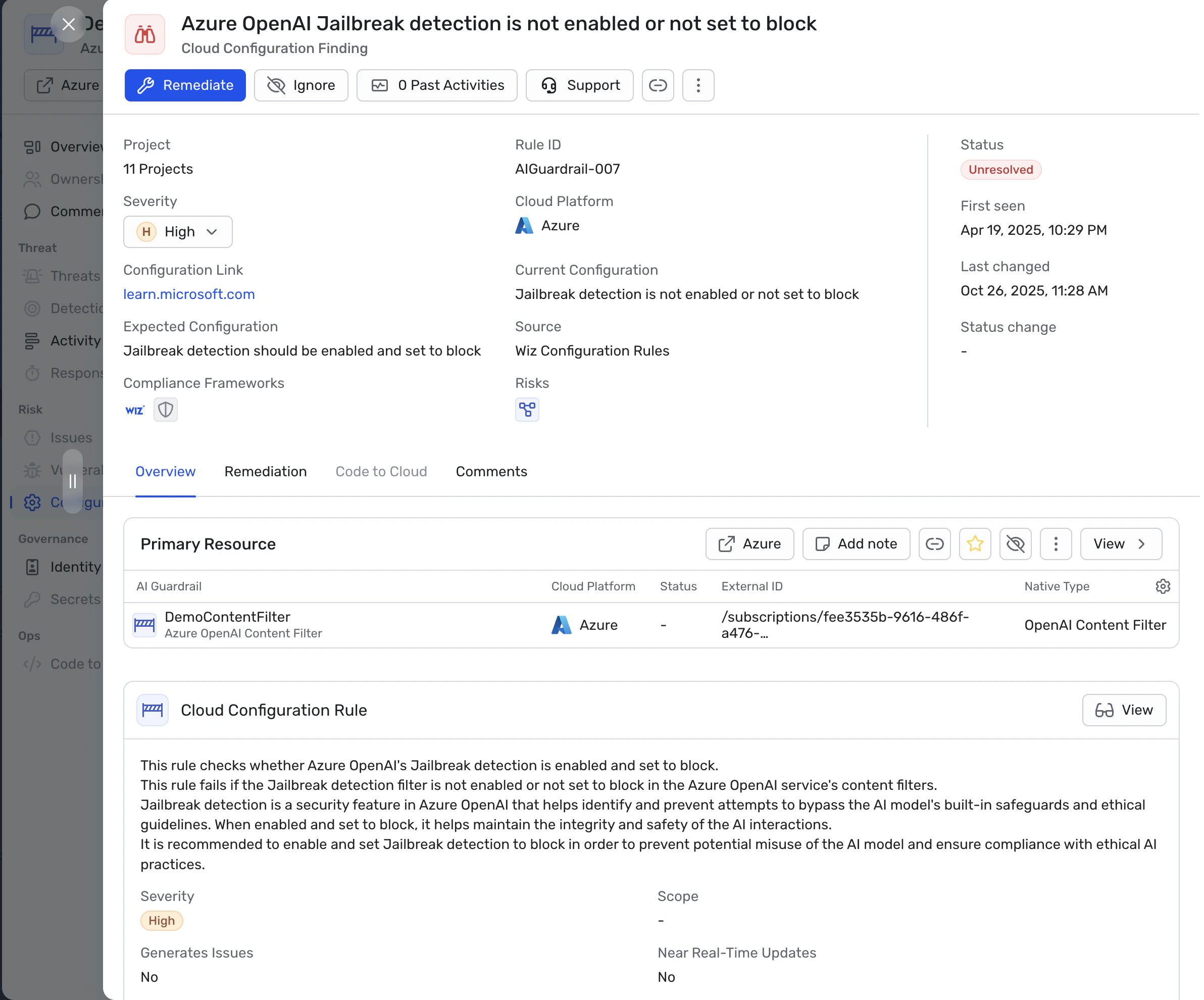This screenshot has height=1000, width=1204.
Task: Star the Primary Resource as favorite
Action: pos(975,543)
